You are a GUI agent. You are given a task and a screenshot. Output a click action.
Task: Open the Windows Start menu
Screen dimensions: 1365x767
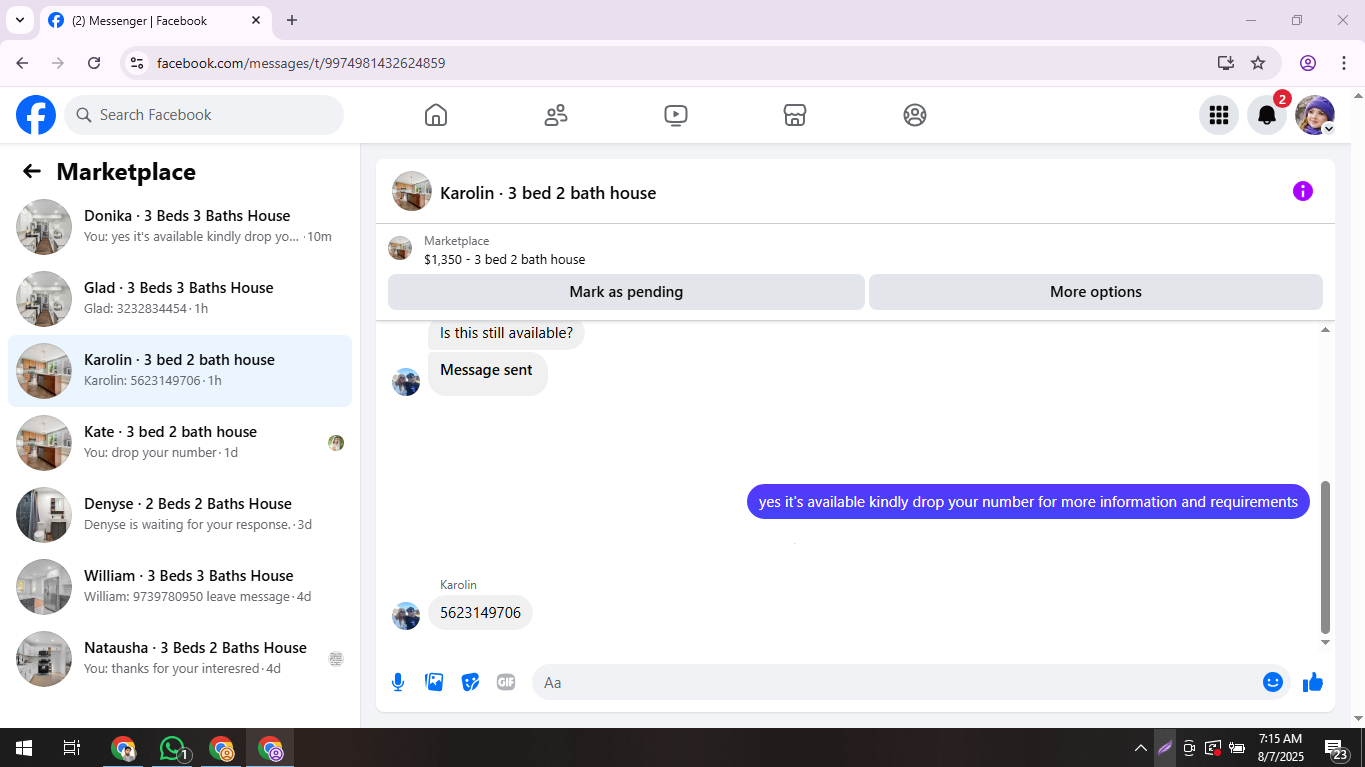click(23, 747)
